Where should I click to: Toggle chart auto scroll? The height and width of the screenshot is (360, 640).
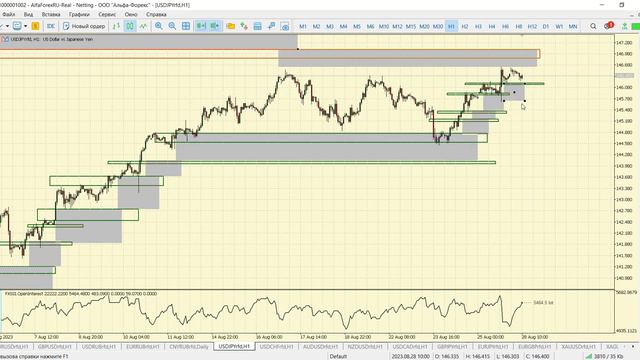[x=201, y=26]
